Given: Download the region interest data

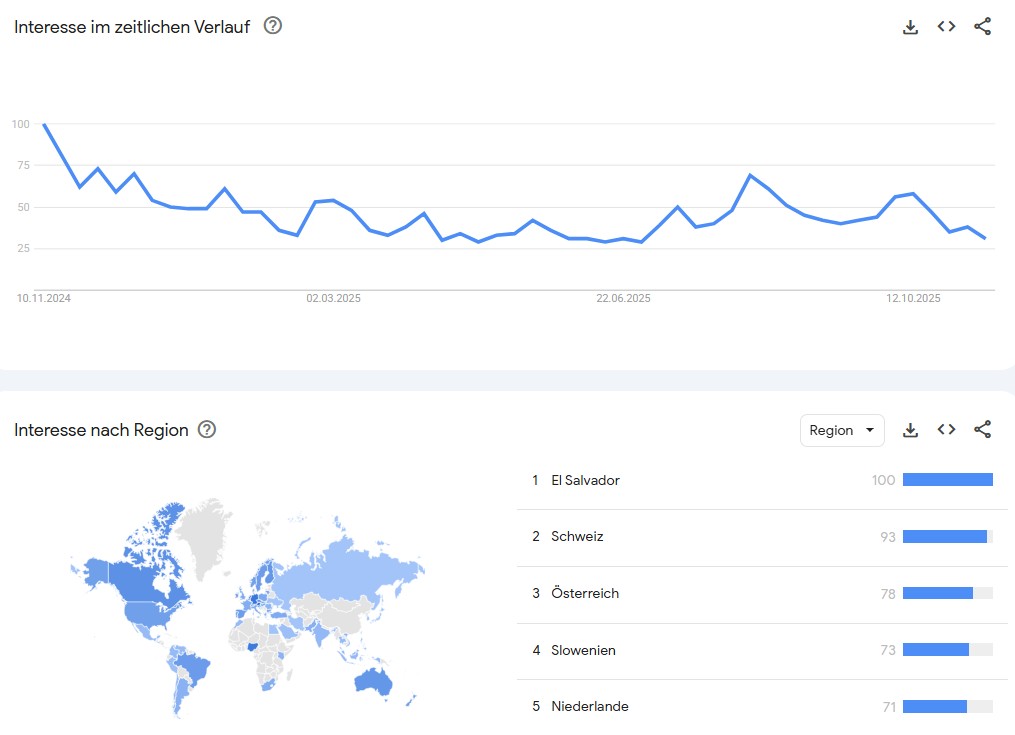Looking at the screenshot, I should click(x=910, y=430).
